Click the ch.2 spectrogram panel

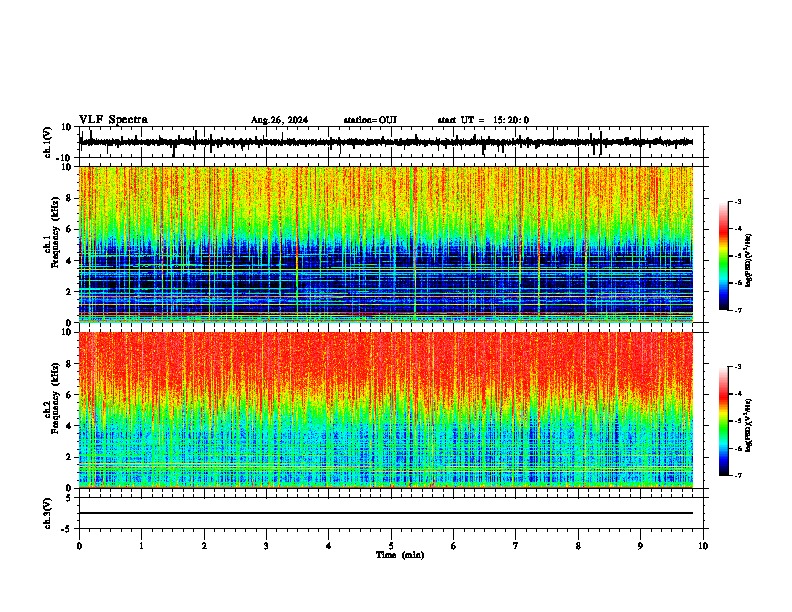(386, 410)
